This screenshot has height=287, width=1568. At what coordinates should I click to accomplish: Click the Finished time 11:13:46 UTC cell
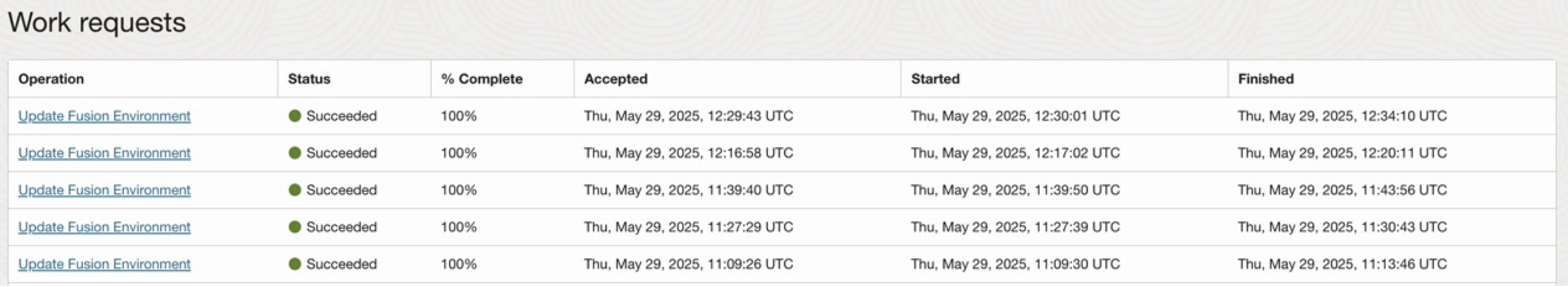click(1342, 264)
